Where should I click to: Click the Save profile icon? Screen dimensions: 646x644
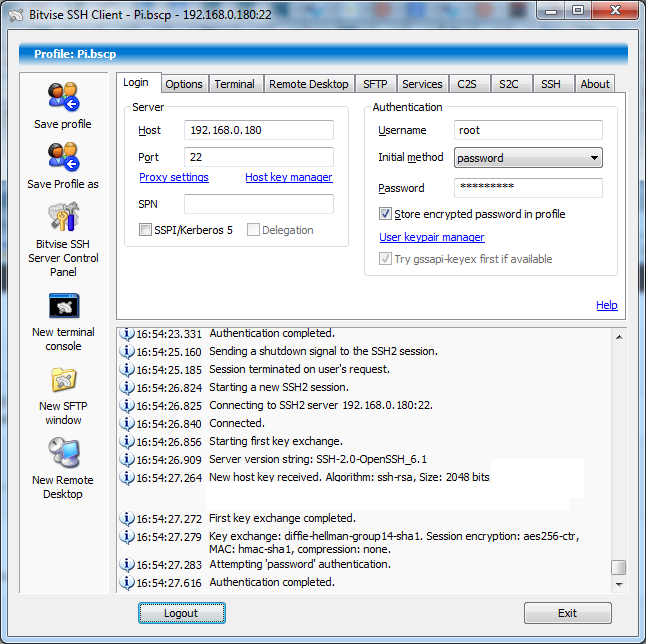63,97
